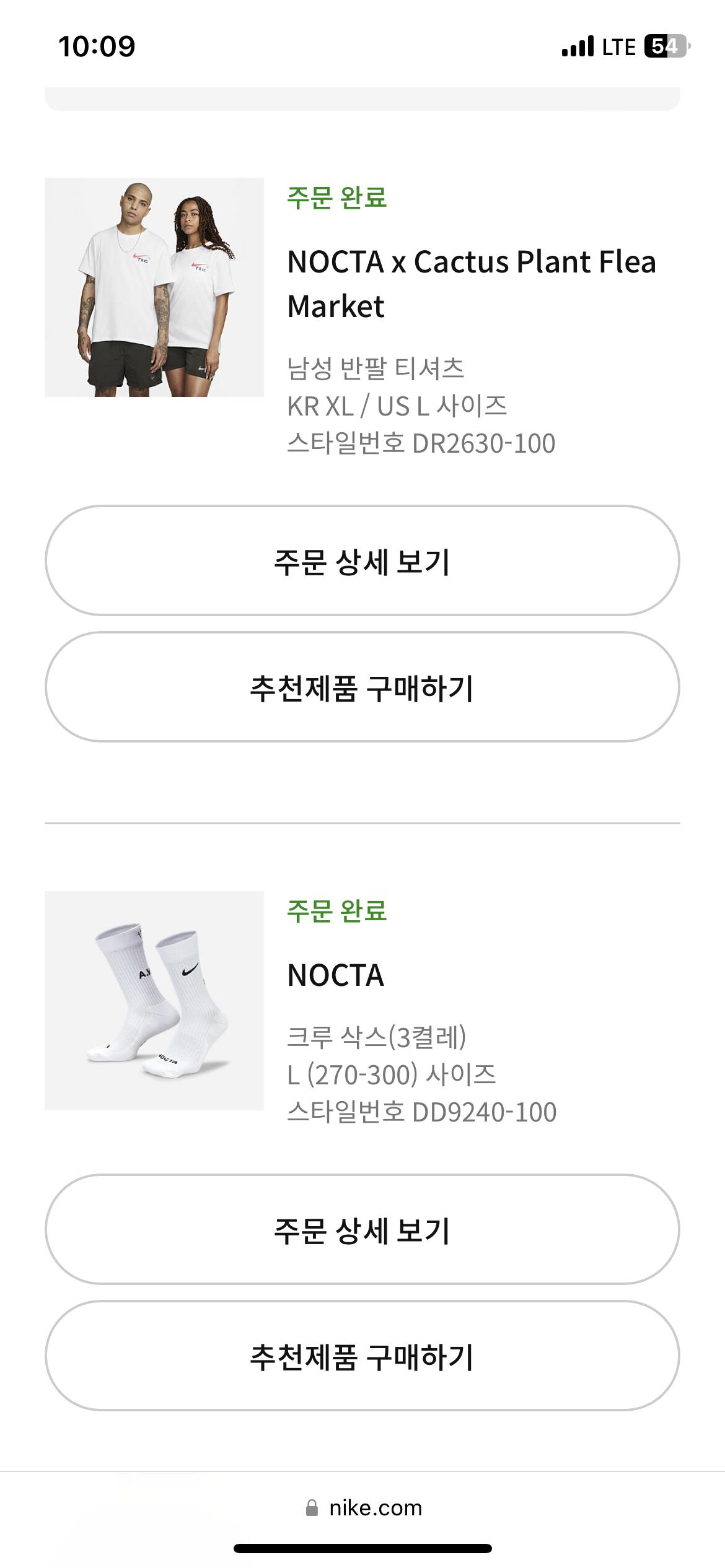The height and width of the screenshot is (1568, 725).
Task: Tap the battery indicator in status bar
Action: (667, 46)
